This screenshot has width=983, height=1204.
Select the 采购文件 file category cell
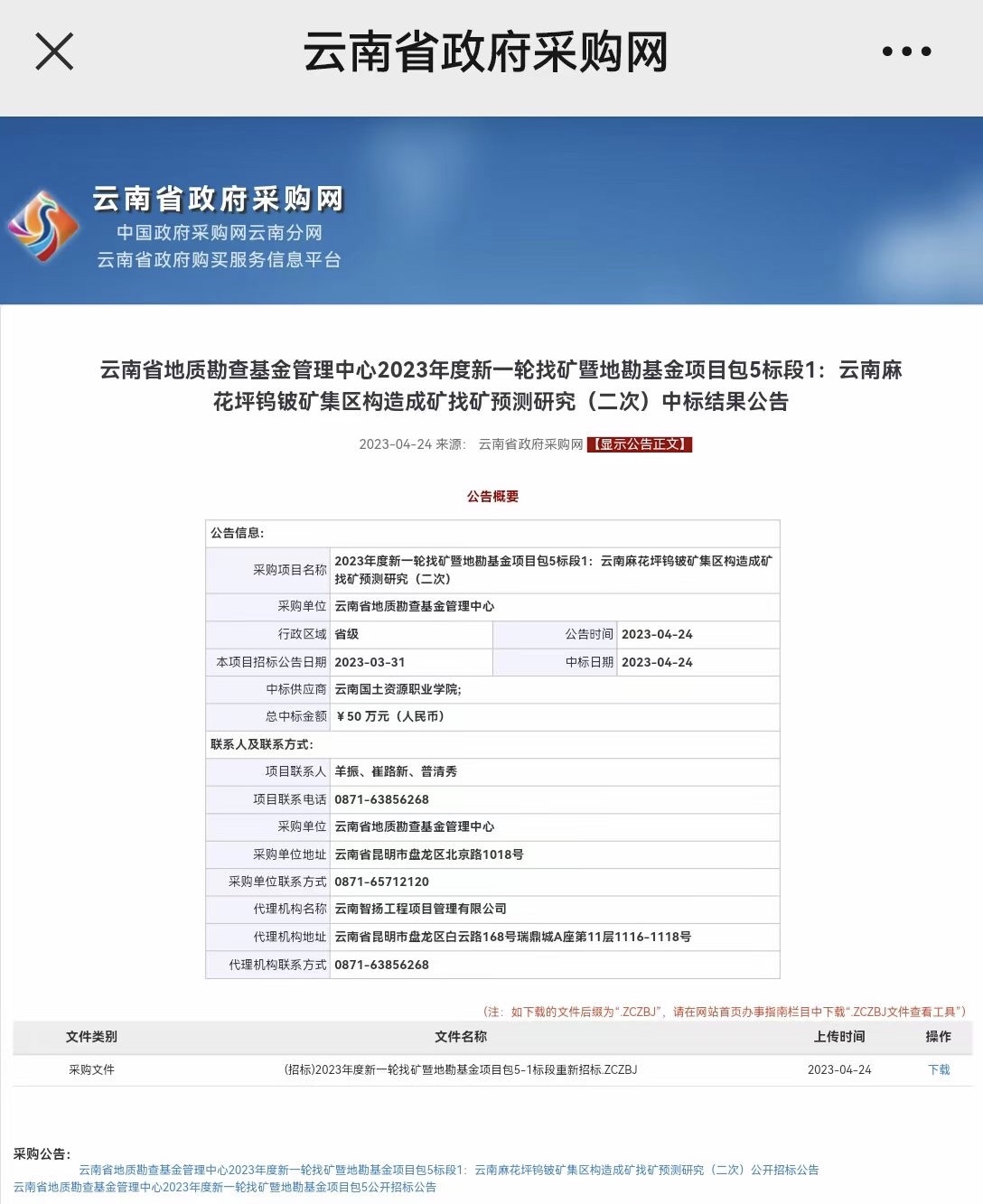tap(91, 1069)
